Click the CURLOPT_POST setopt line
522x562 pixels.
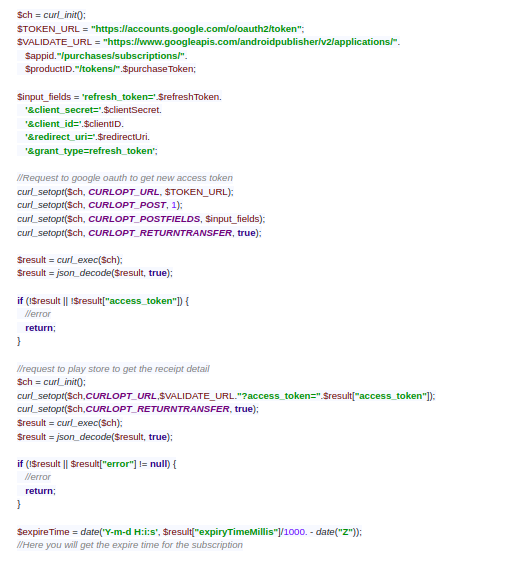(x=100, y=205)
